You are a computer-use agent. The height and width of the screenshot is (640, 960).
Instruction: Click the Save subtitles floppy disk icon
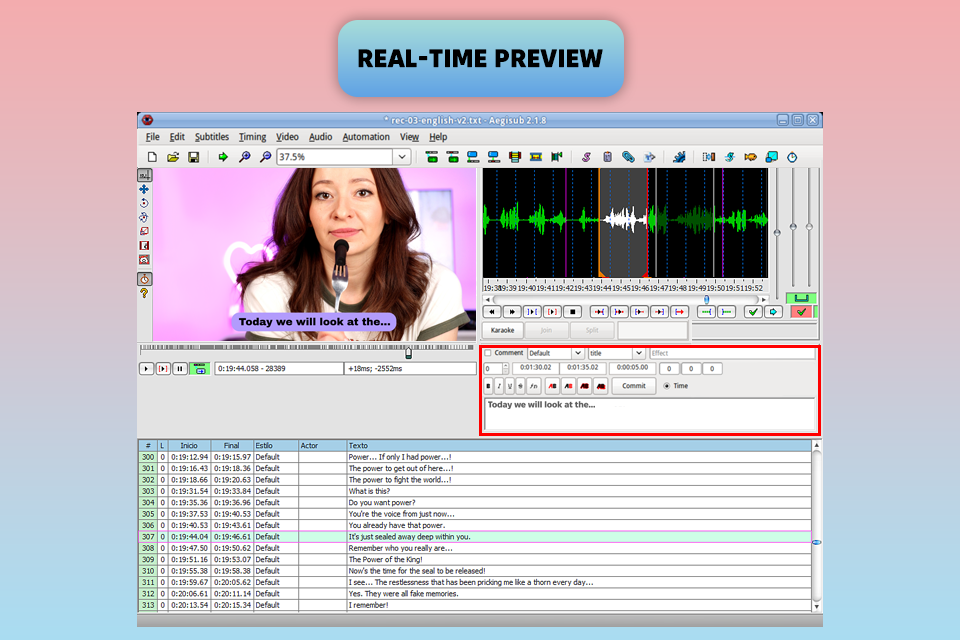[x=193, y=157]
